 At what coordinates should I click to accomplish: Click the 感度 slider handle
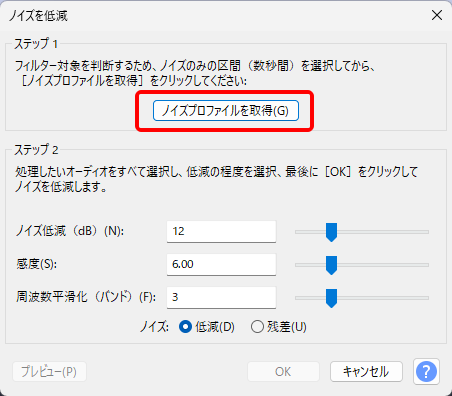tap(331, 265)
